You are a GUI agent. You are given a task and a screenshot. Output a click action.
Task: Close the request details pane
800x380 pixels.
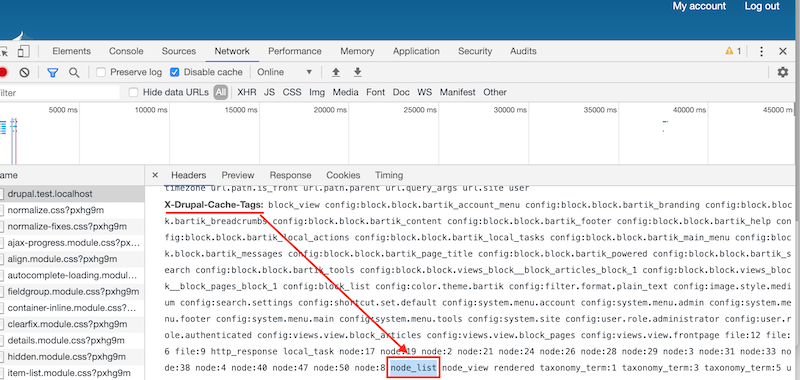point(155,175)
